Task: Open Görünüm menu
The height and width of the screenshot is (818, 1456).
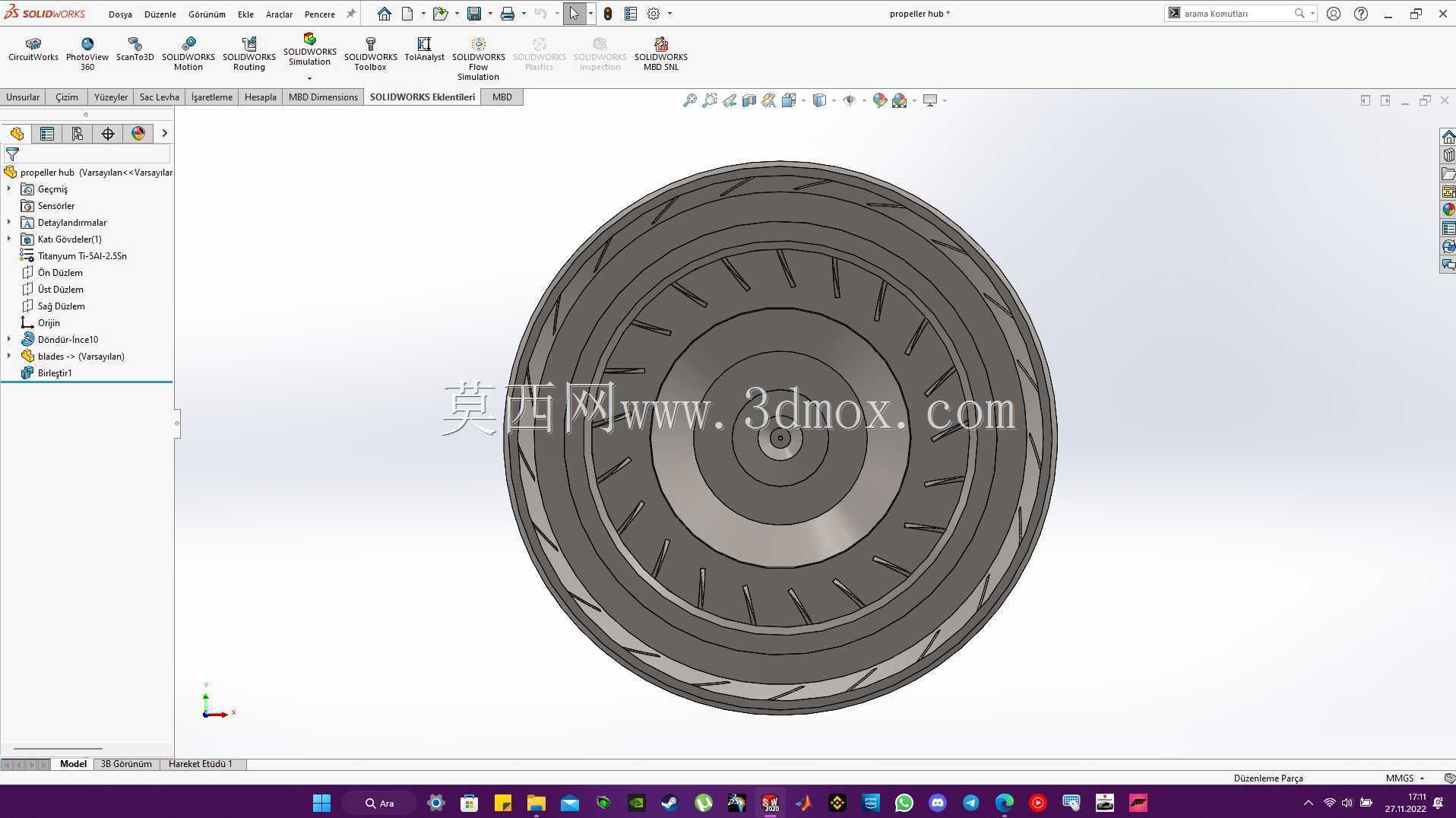Action: coord(207,14)
